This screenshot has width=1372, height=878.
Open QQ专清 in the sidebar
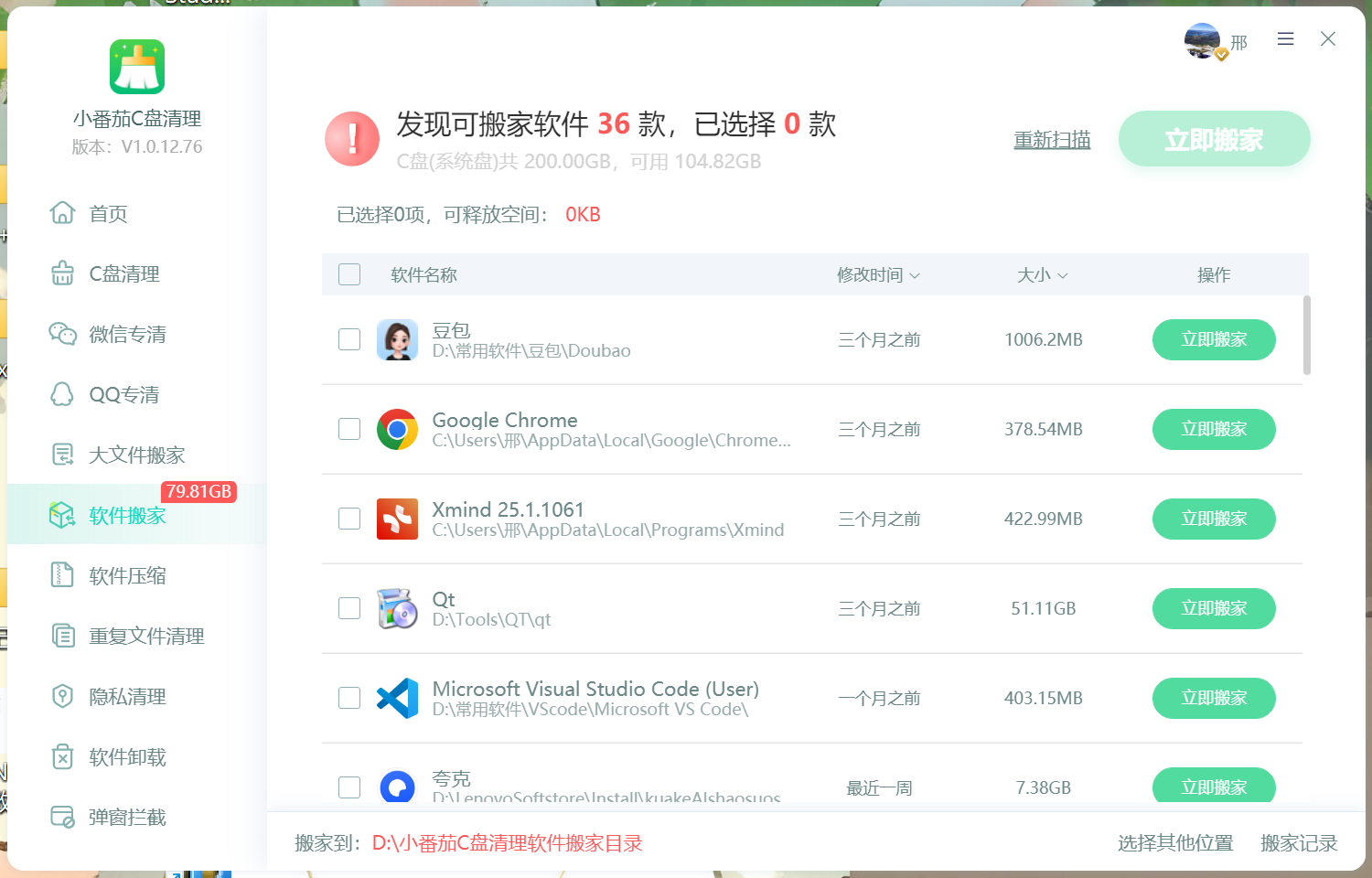(x=124, y=394)
